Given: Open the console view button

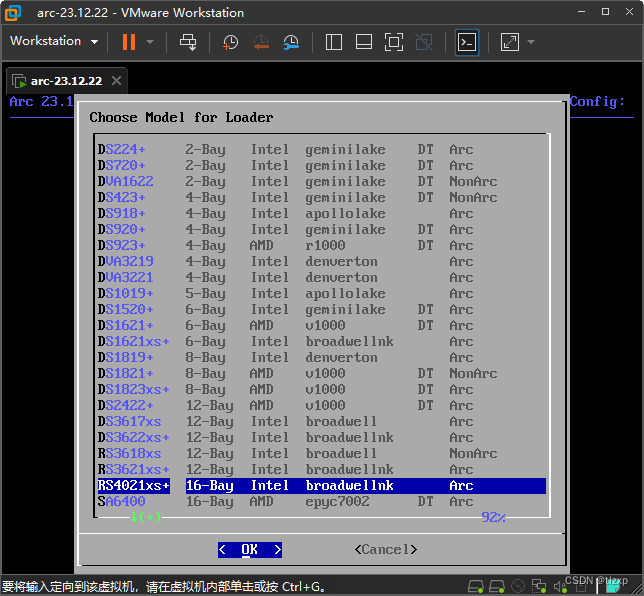Looking at the screenshot, I should (467, 42).
